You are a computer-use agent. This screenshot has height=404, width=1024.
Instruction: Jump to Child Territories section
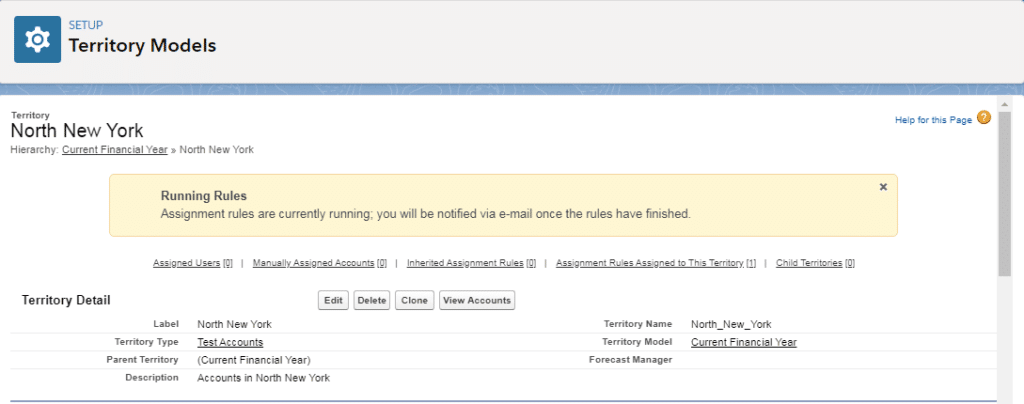815,263
